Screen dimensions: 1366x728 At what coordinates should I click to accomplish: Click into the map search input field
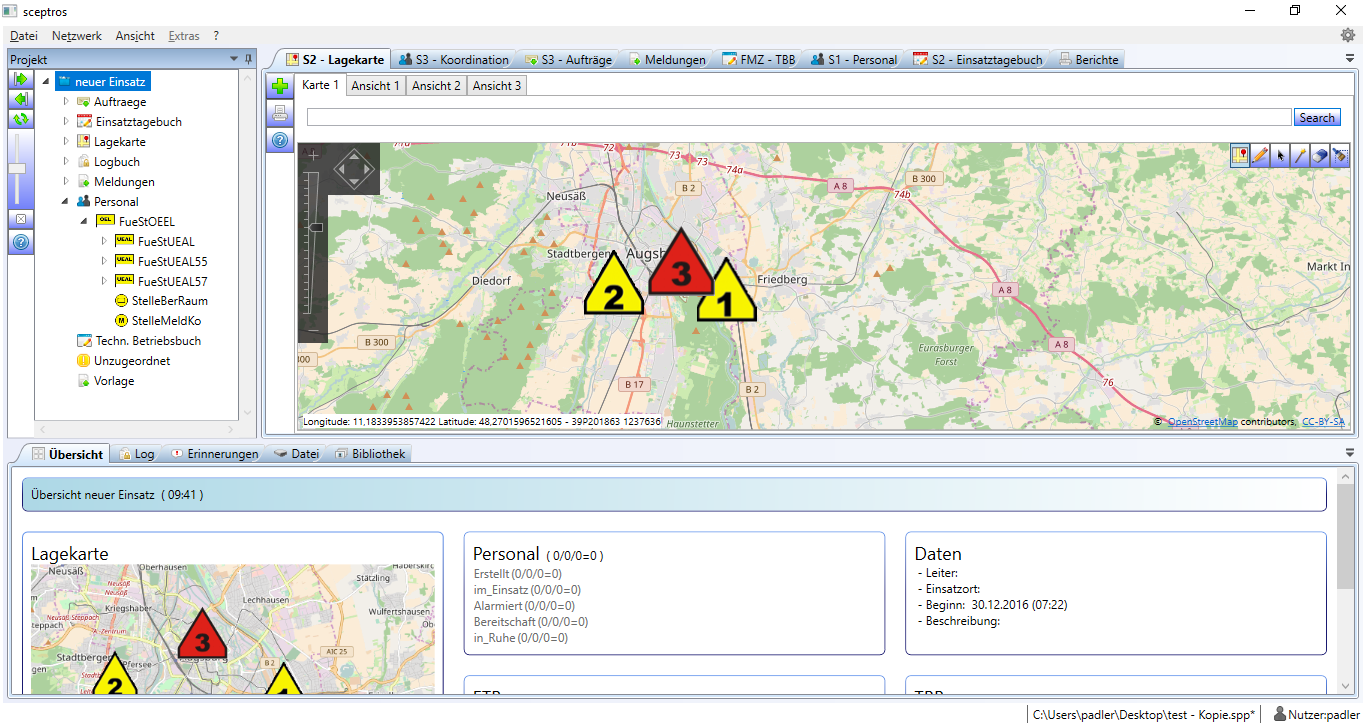(x=799, y=117)
